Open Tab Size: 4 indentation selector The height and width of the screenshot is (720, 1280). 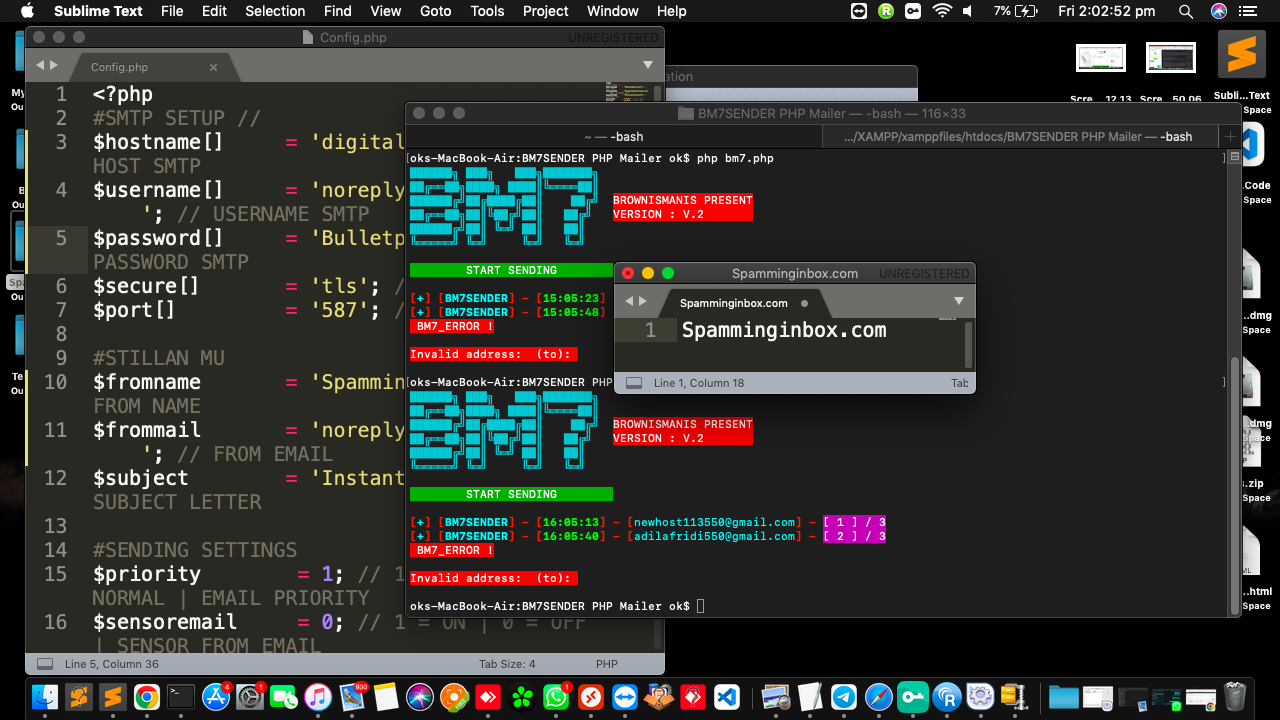(x=507, y=664)
